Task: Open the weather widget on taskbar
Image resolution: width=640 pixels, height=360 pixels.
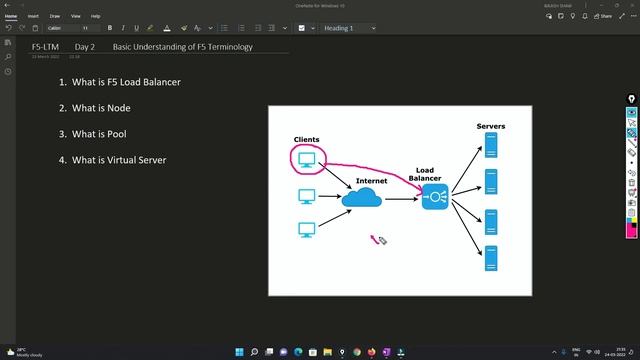Action: (24, 352)
